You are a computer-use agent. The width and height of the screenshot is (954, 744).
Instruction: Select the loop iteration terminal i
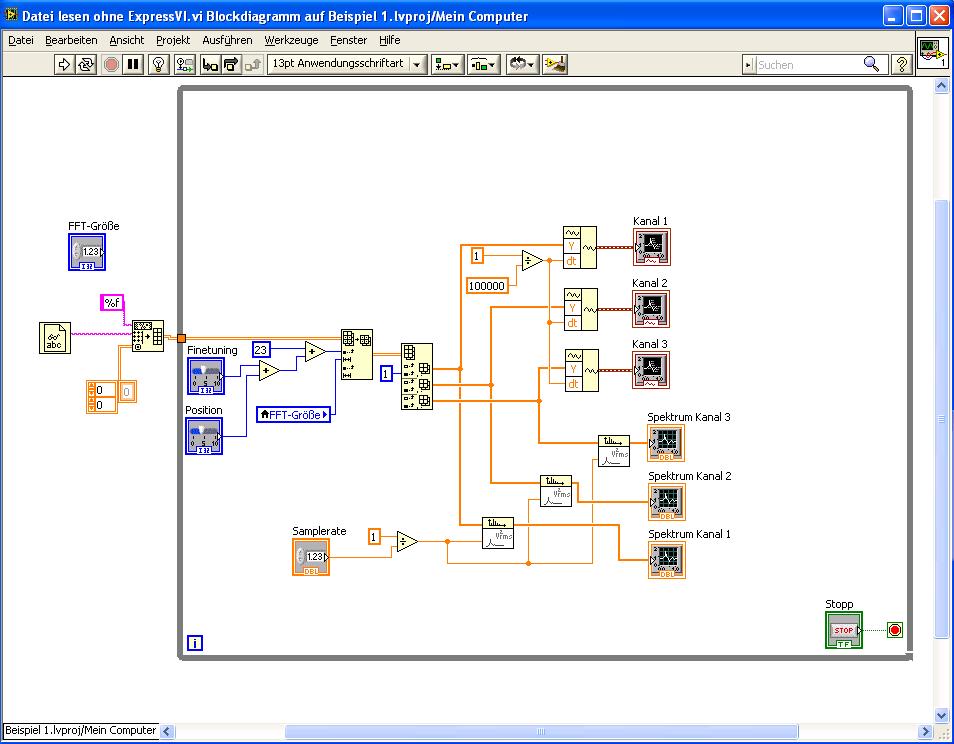[195, 643]
